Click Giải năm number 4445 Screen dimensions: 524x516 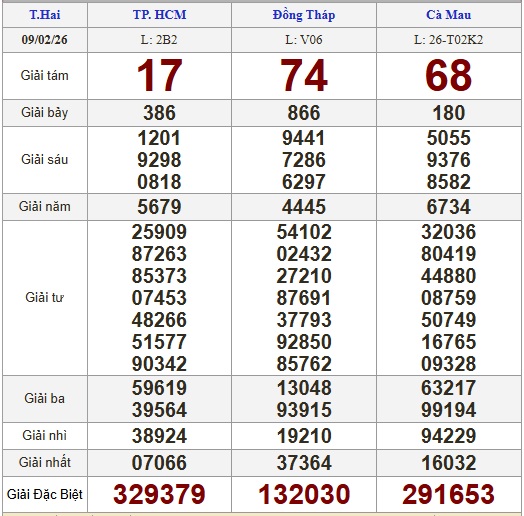coord(304,207)
